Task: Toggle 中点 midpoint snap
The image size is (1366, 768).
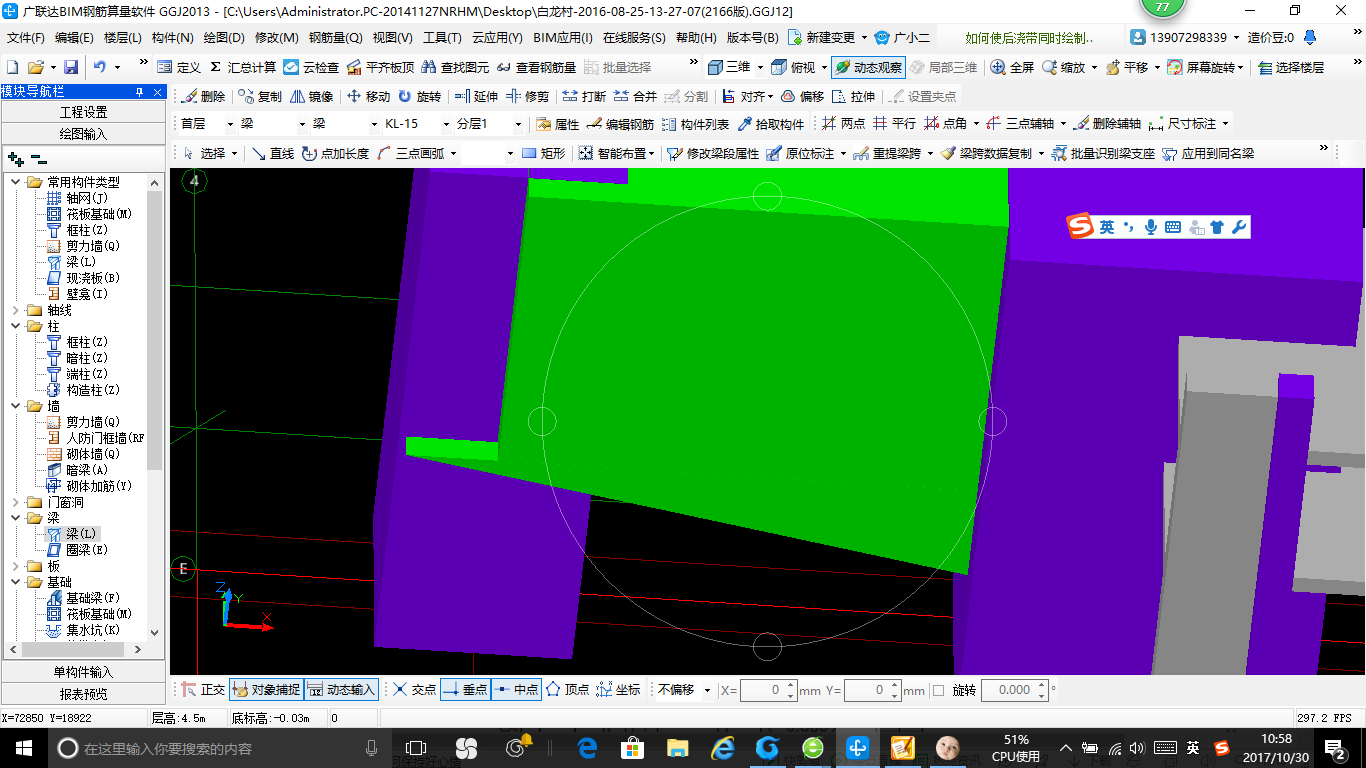Action: 516,690
